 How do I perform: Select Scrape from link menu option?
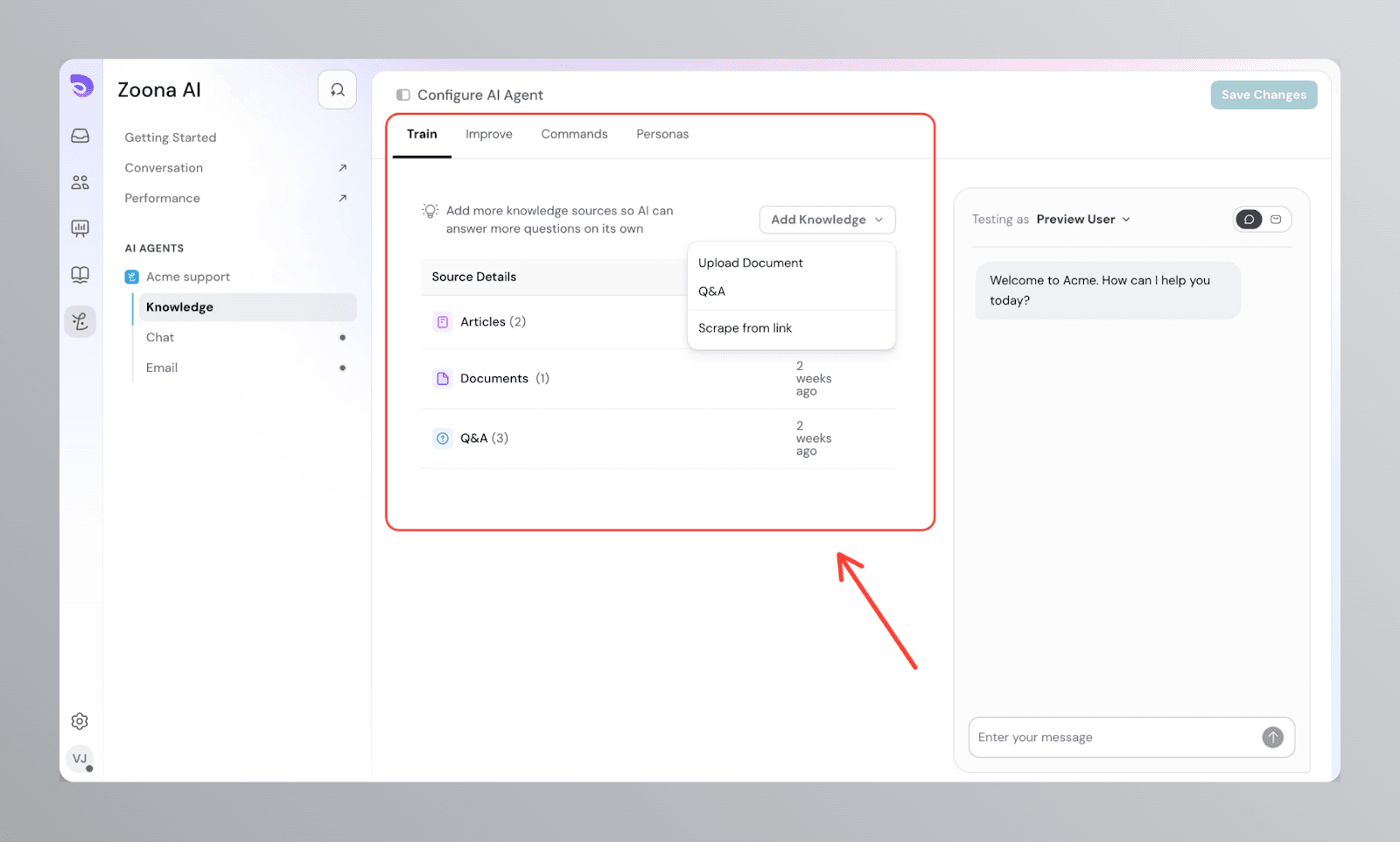(x=745, y=328)
